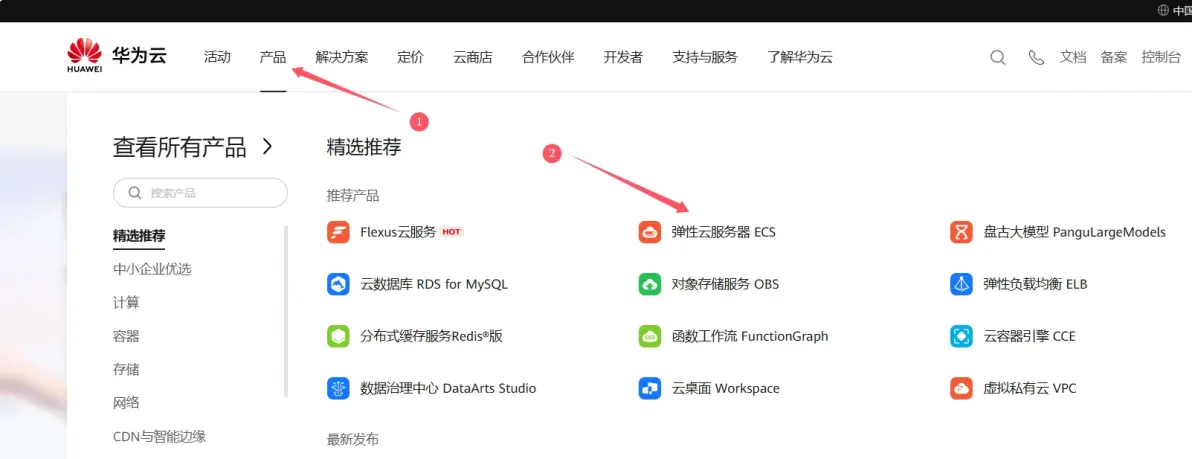Open the search magnifier icon in top bar
Image resolution: width=1192 pixels, height=459 pixels.
point(997,57)
